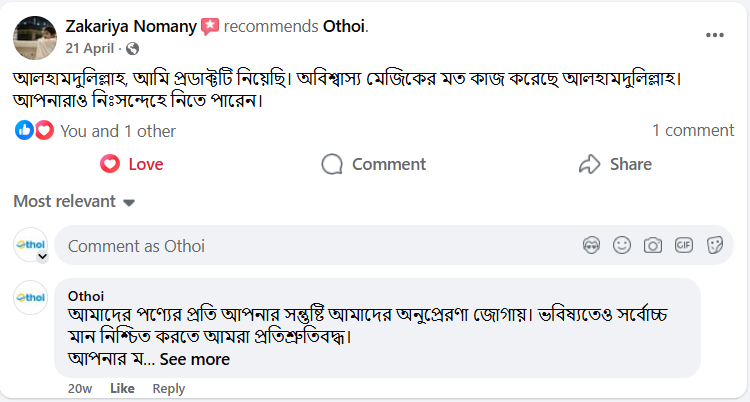Click the avatar sticker icon in comment box
750x402 pixels.
[592, 245]
